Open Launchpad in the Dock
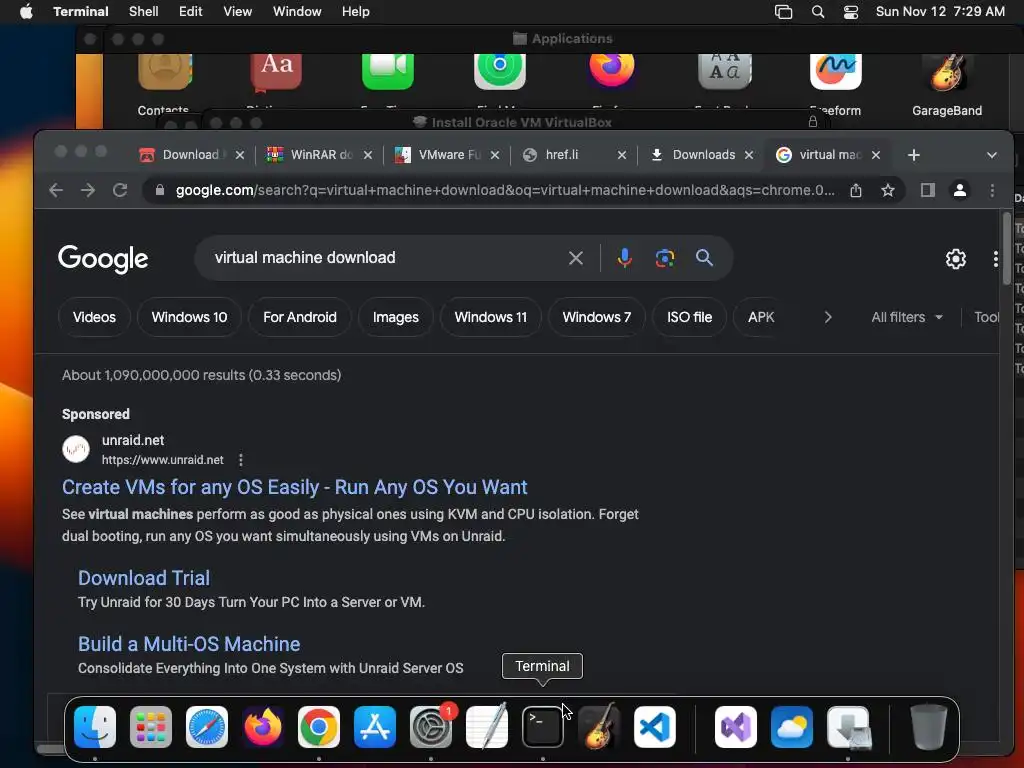The image size is (1024, 768). click(151, 727)
